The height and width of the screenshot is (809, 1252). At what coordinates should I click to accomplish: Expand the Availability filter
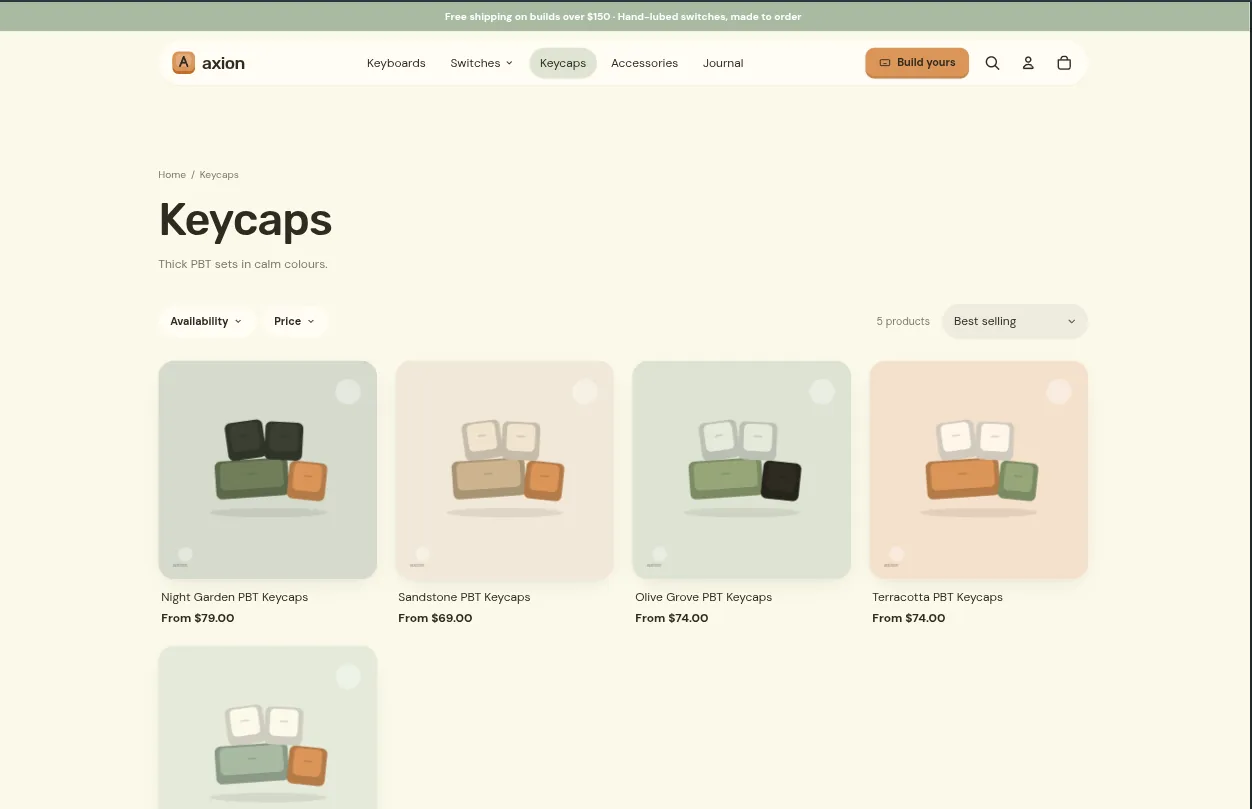point(206,321)
